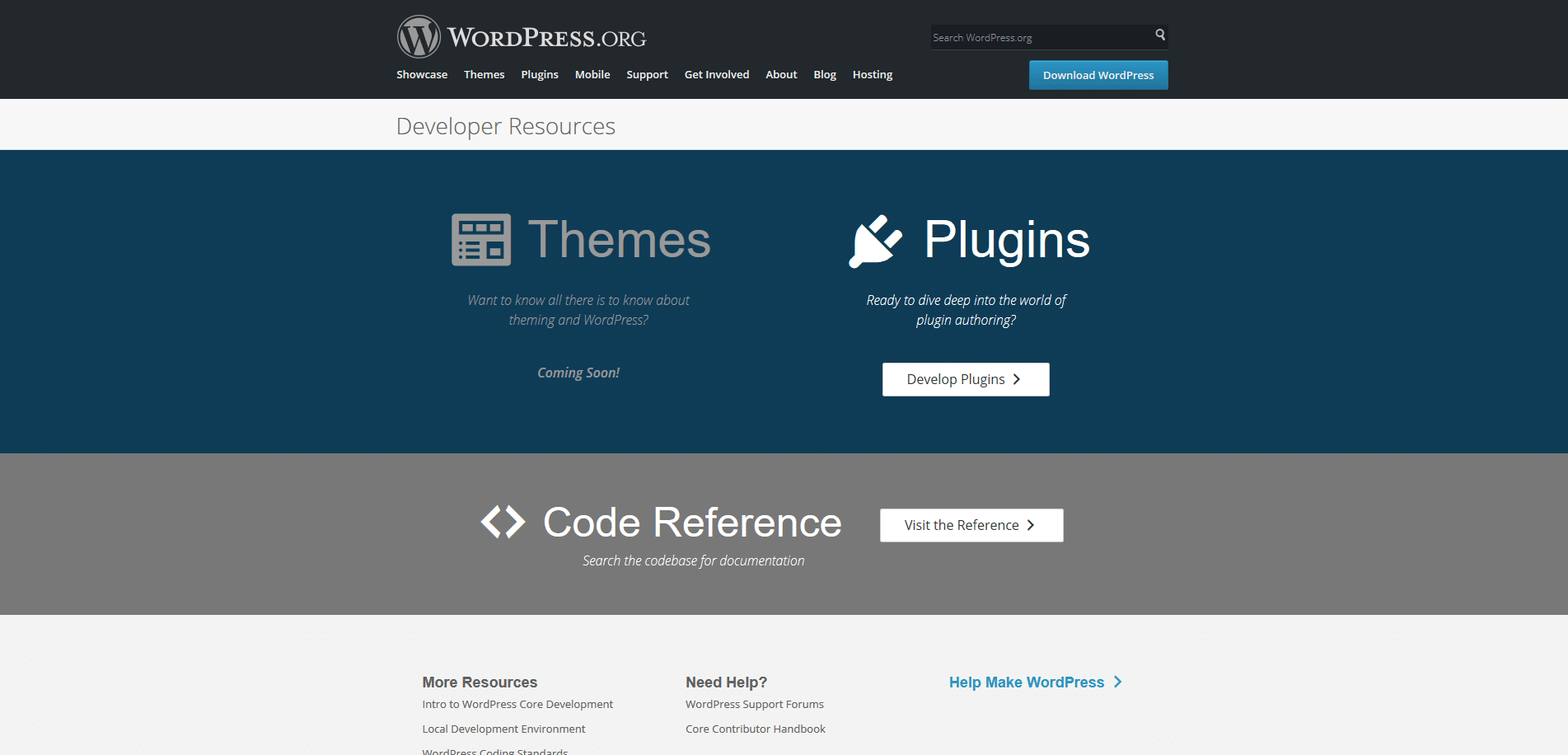Click the Visit the Reference button

971,525
